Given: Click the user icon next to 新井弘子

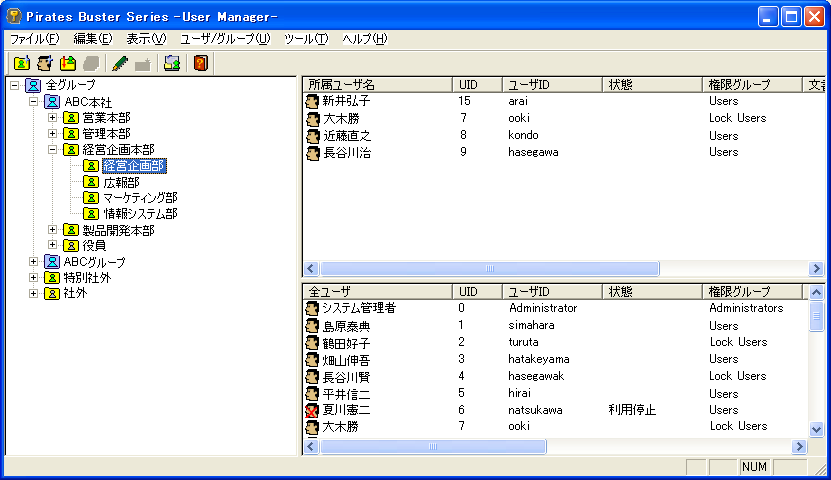Looking at the screenshot, I should (x=312, y=101).
